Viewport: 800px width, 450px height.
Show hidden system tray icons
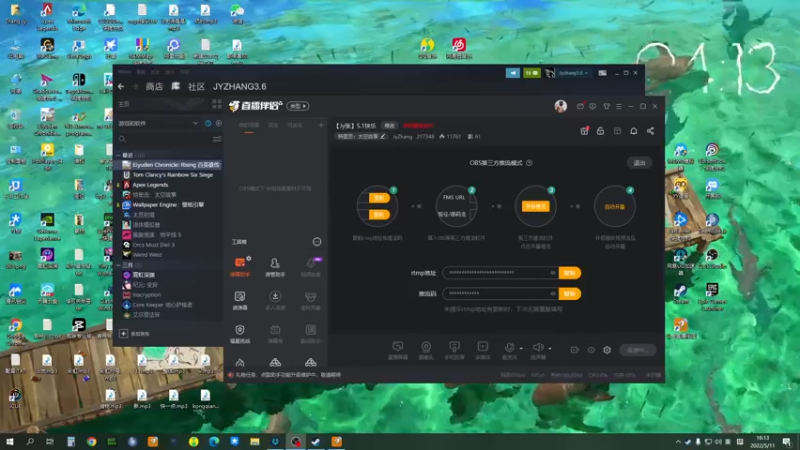click(x=678, y=442)
